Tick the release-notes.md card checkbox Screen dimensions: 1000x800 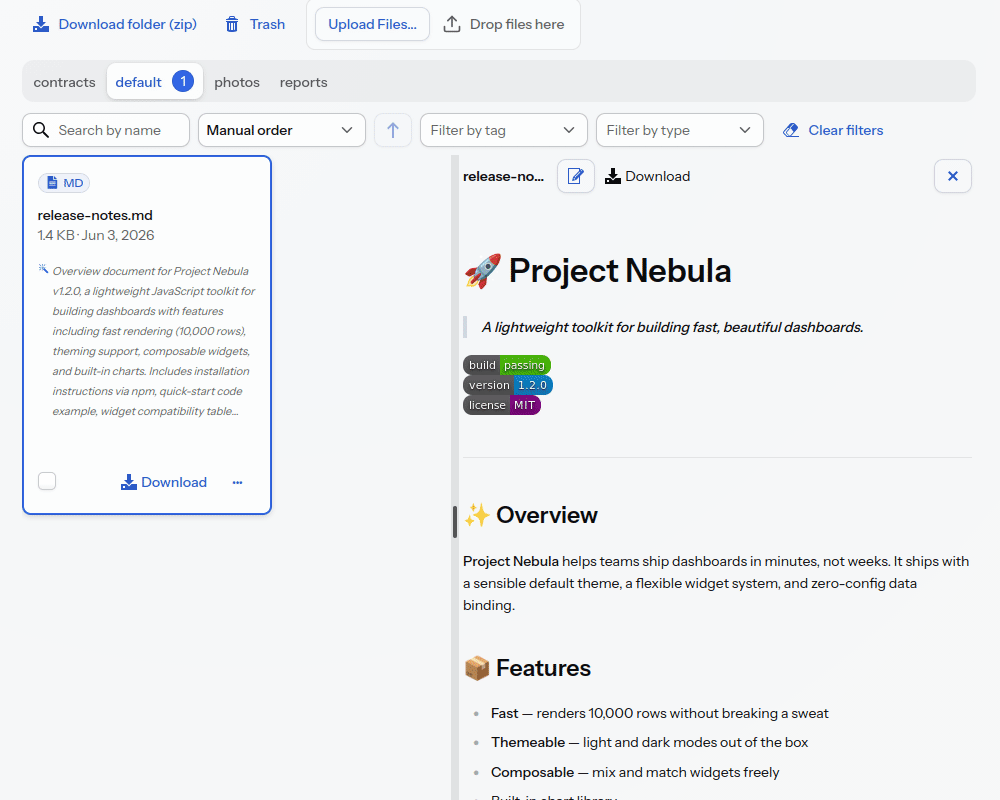tap(47, 481)
